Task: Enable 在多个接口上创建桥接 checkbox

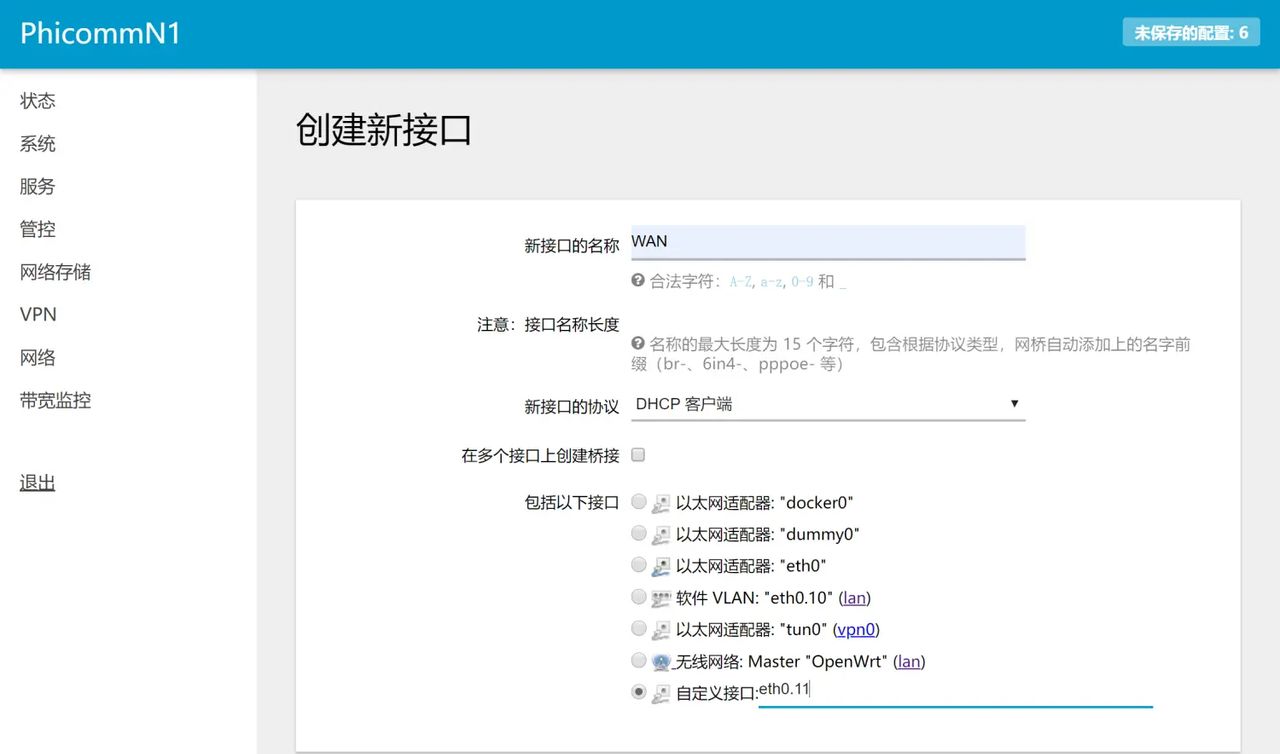Action: pos(638,455)
